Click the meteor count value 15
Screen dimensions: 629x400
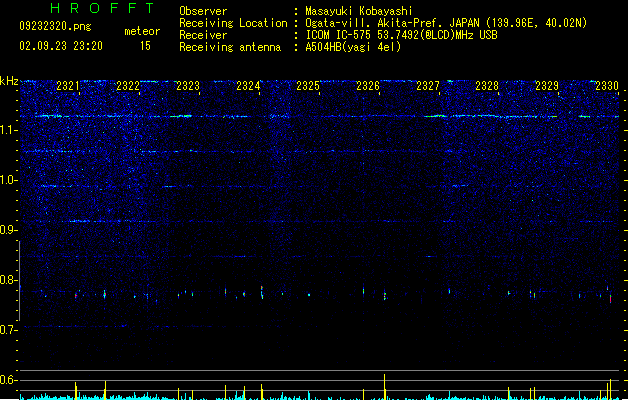pyautogui.click(x=145, y=46)
